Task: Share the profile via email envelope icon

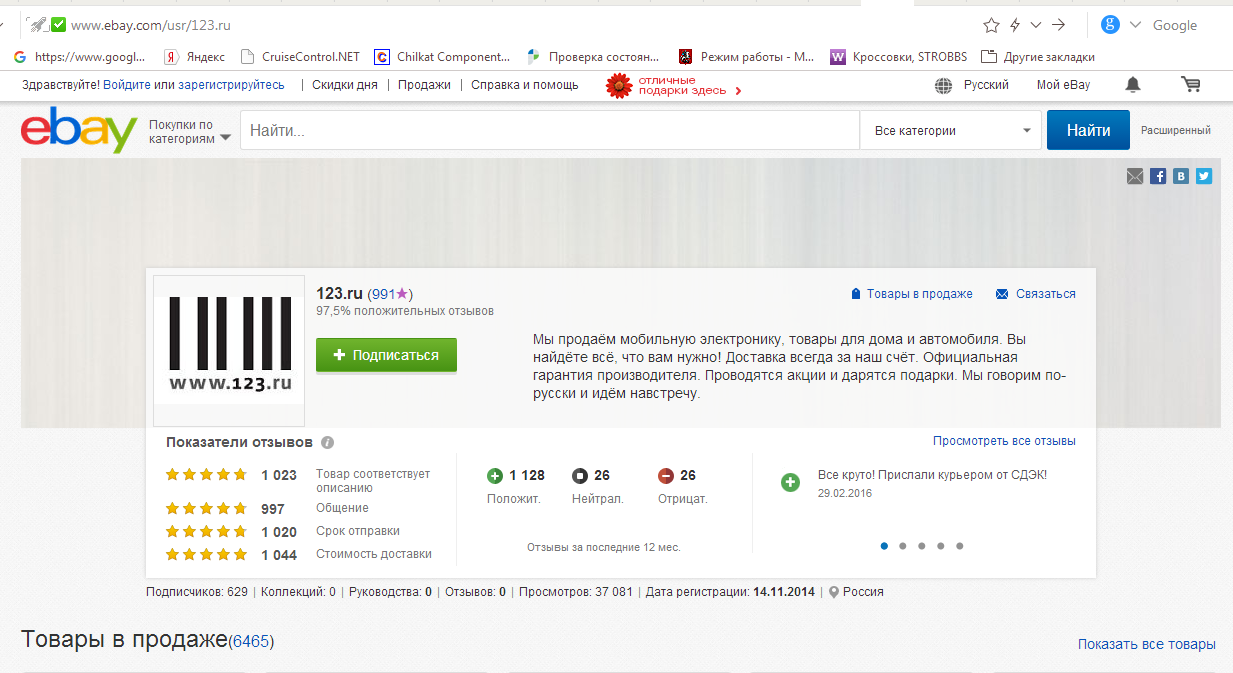Action: coord(1135,176)
